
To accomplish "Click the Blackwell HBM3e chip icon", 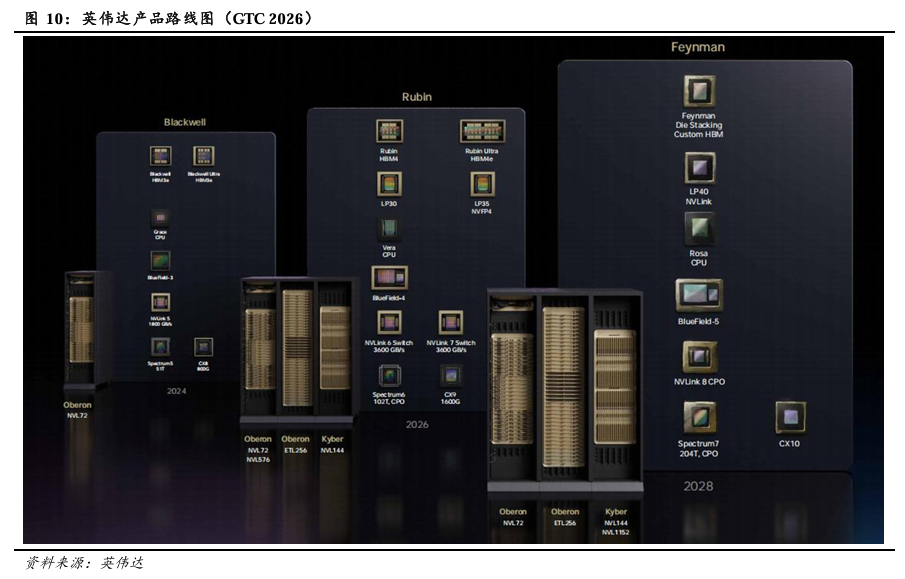I will tap(160, 156).
